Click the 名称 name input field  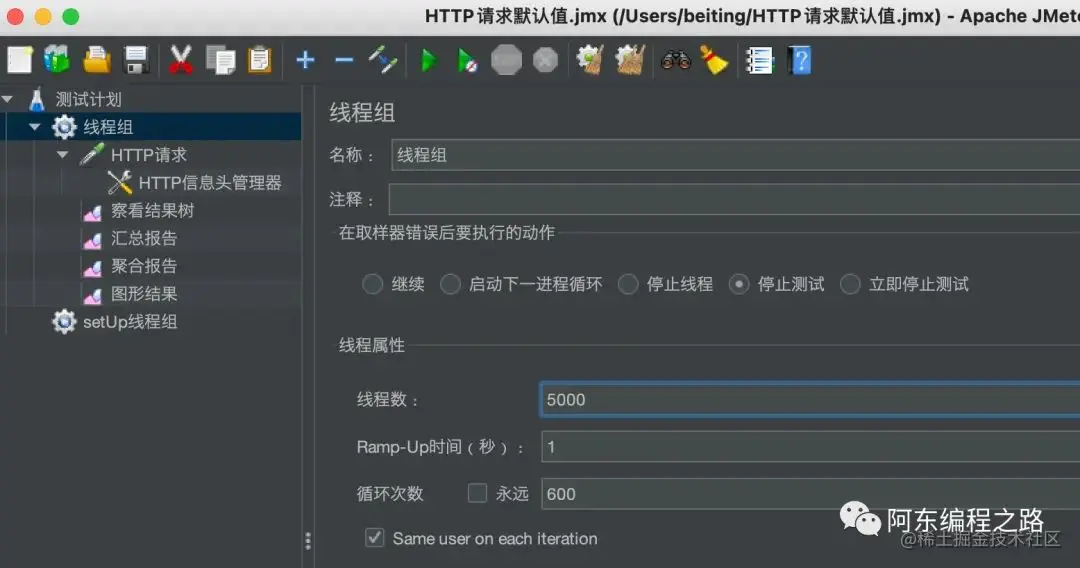point(735,155)
